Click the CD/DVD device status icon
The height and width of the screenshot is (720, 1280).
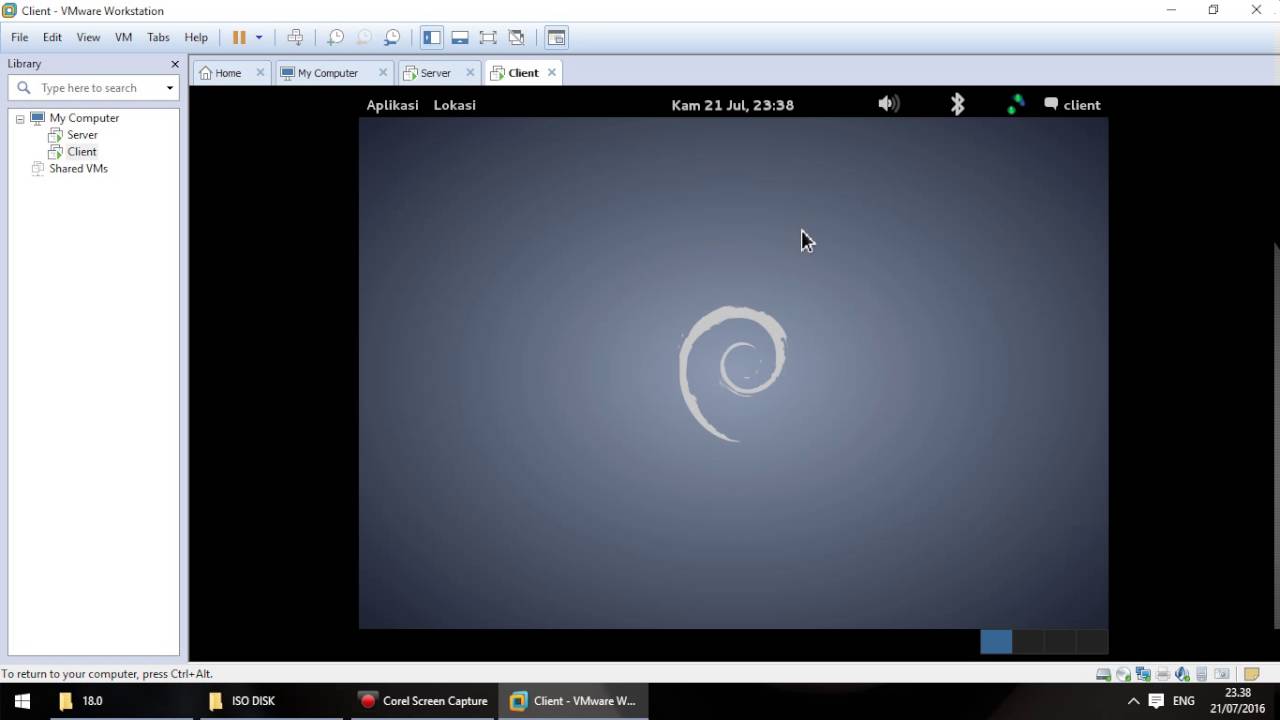coord(1123,674)
